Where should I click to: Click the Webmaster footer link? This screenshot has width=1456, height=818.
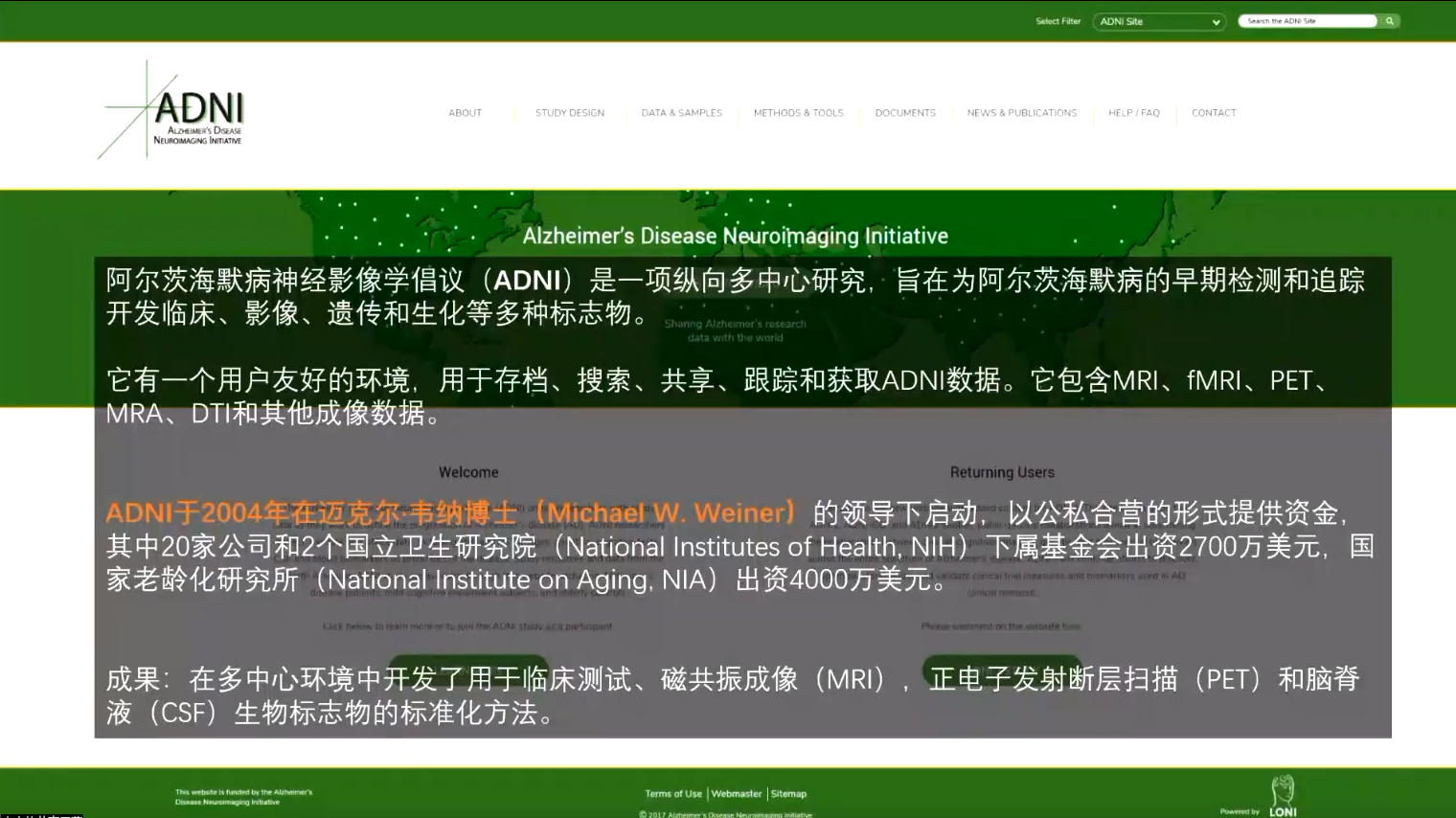737,794
